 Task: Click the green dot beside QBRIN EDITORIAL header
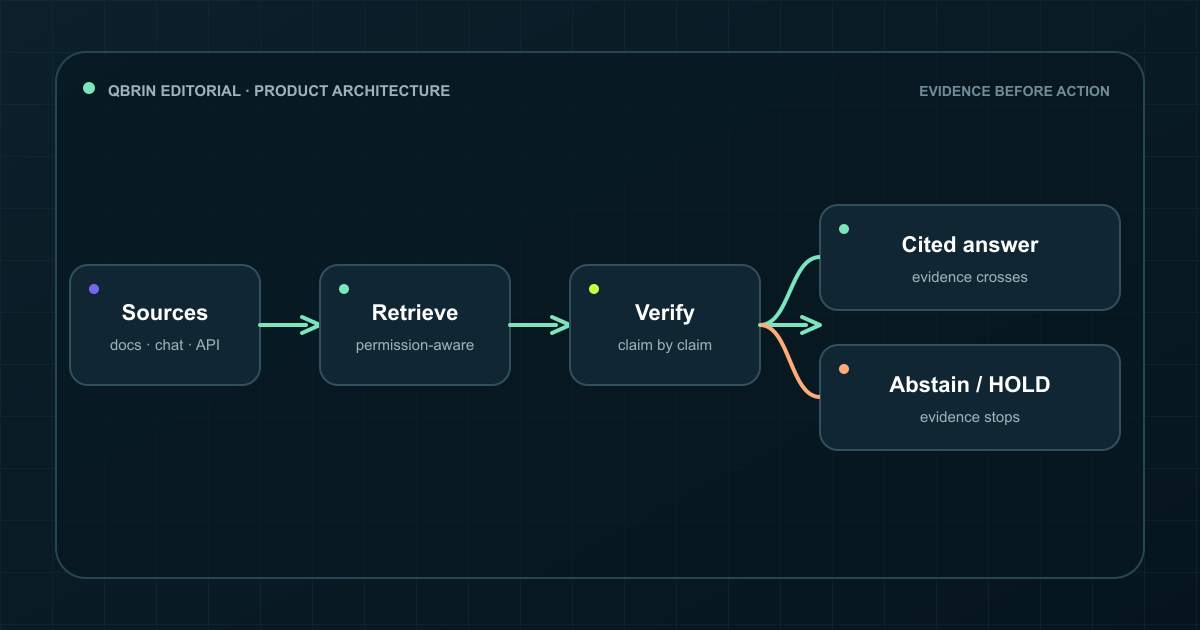[x=89, y=89]
